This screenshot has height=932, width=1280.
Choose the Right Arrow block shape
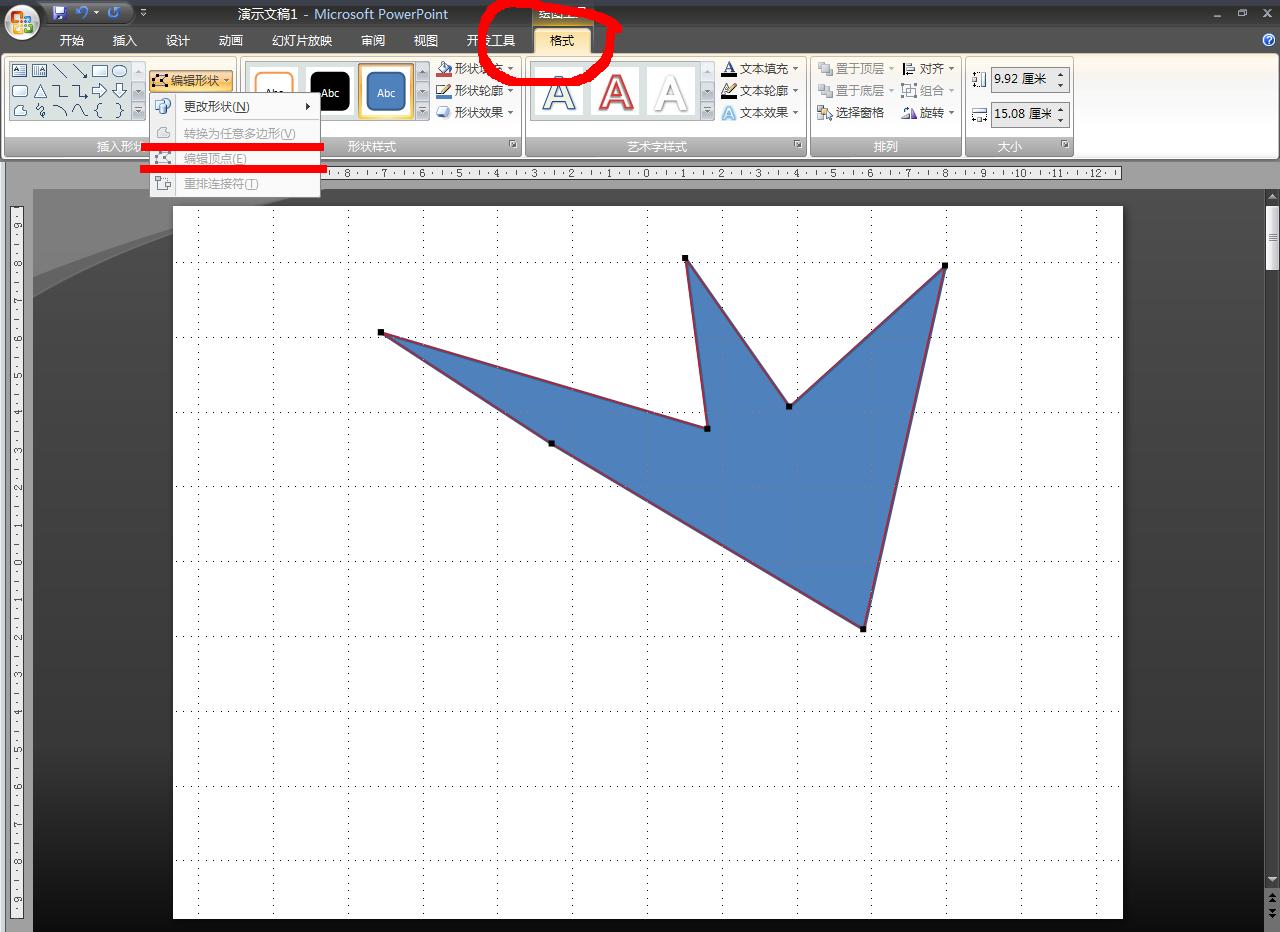click(x=100, y=91)
